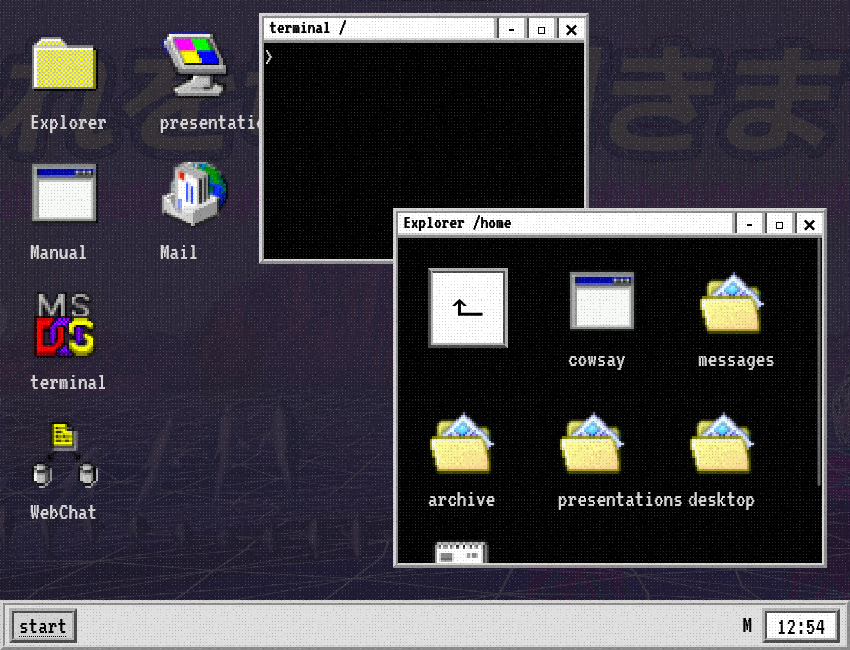Open the cowsay program icon
850x650 pixels.
pos(601,301)
